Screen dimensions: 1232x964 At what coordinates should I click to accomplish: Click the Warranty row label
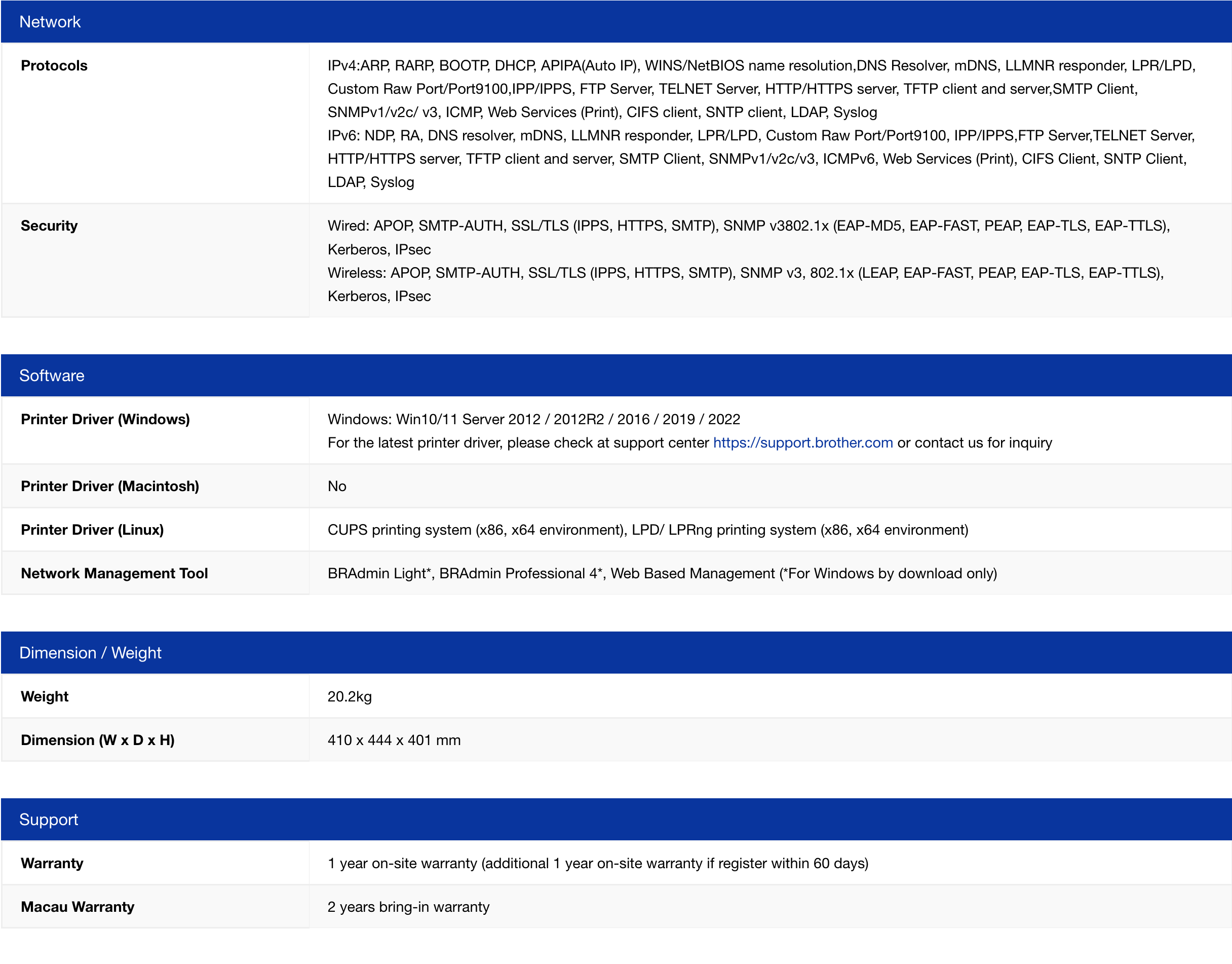point(52,864)
